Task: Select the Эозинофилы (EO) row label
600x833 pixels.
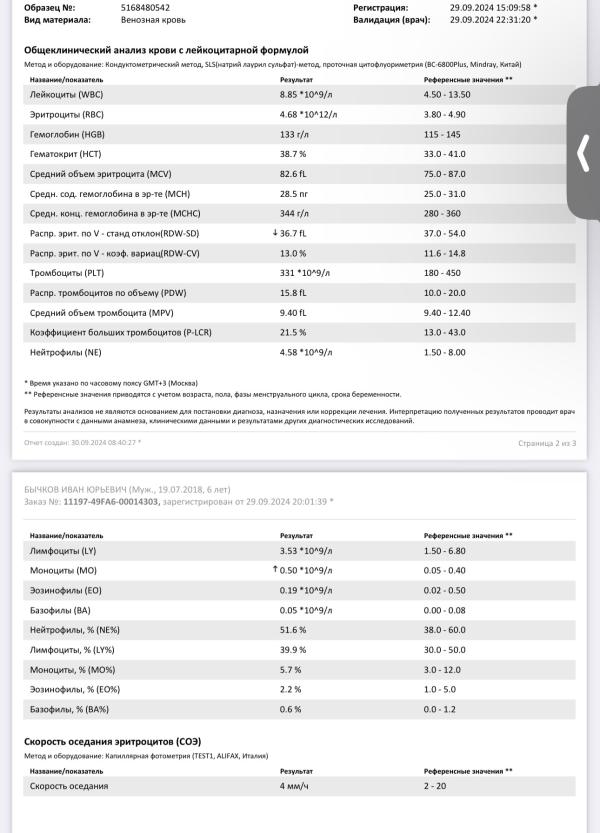Action: point(66,590)
